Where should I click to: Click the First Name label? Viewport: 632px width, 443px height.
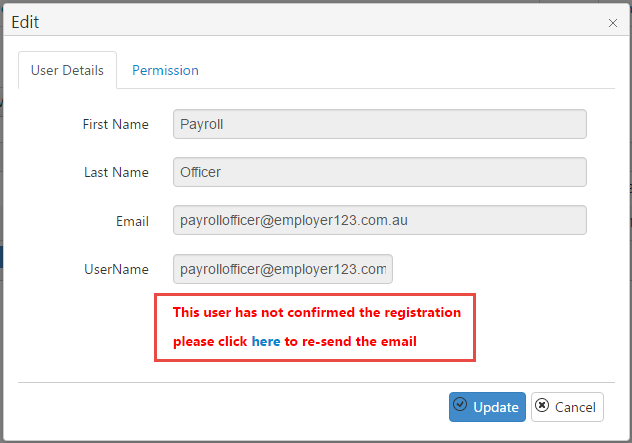116,124
